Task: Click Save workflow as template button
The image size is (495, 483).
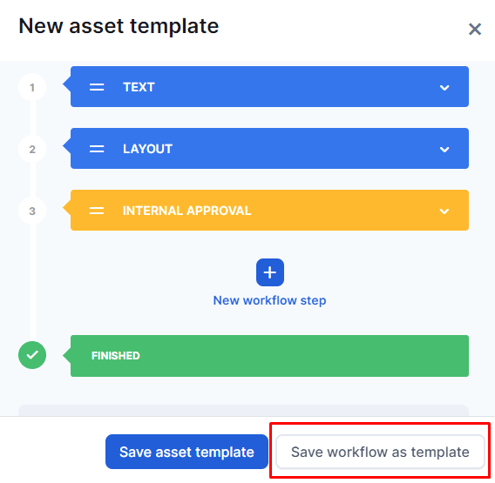Action: click(380, 452)
